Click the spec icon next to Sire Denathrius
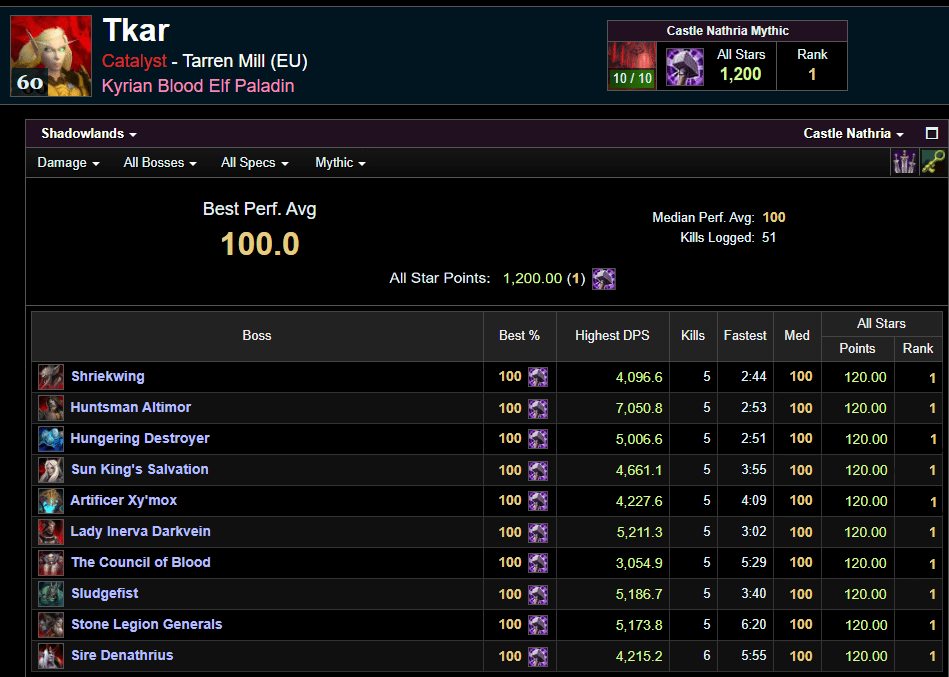The height and width of the screenshot is (677, 949). point(539,656)
